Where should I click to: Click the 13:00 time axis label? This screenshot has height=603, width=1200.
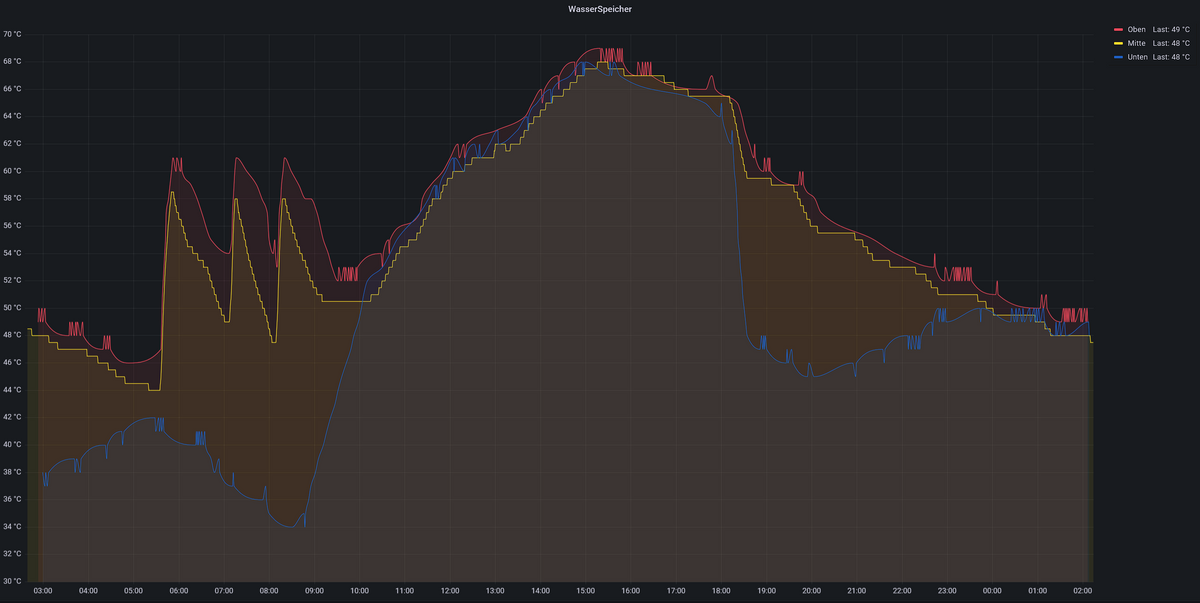(495, 591)
